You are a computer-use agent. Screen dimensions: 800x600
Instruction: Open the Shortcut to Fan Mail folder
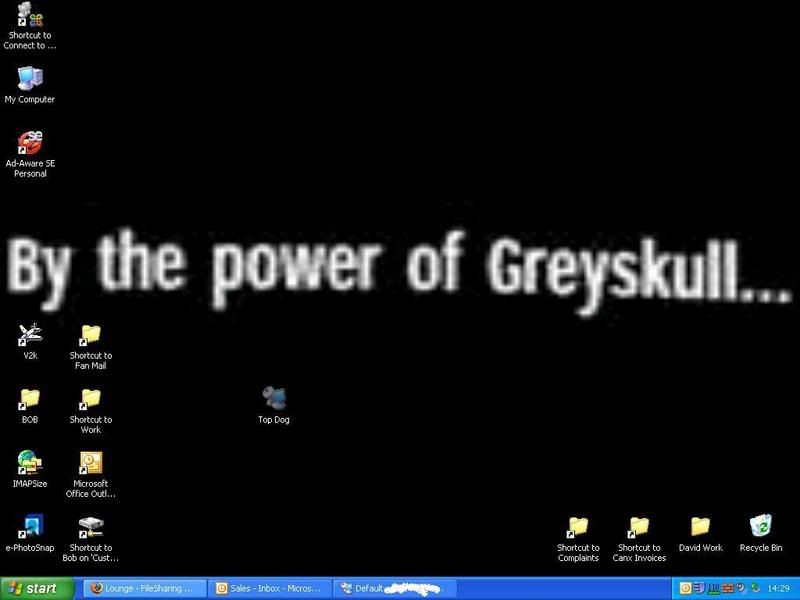click(90, 347)
